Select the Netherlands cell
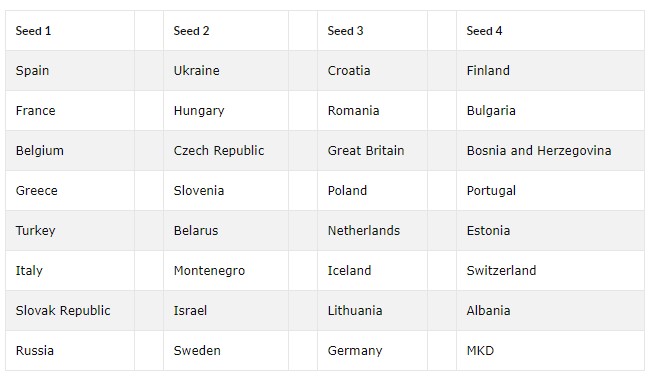This screenshot has height=377, width=651. [x=364, y=230]
